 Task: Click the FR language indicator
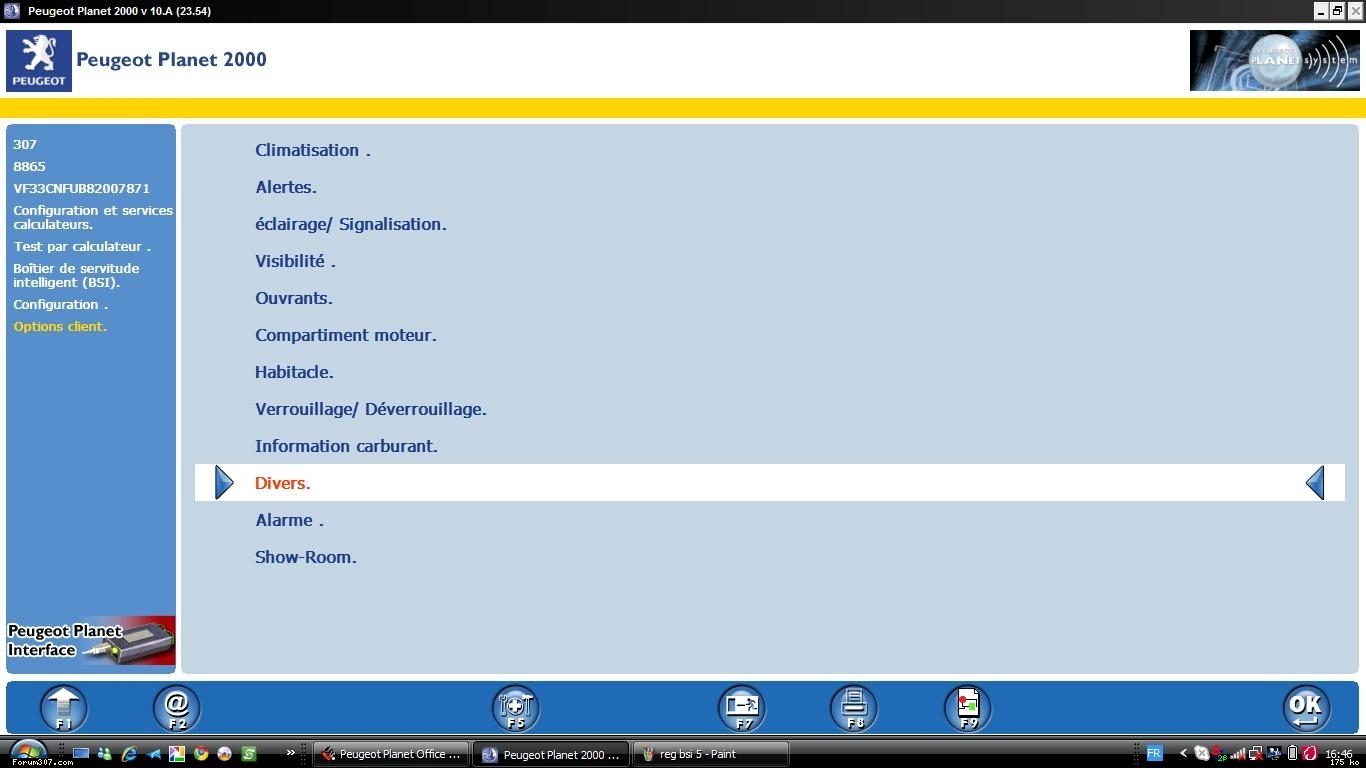(1154, 753)
